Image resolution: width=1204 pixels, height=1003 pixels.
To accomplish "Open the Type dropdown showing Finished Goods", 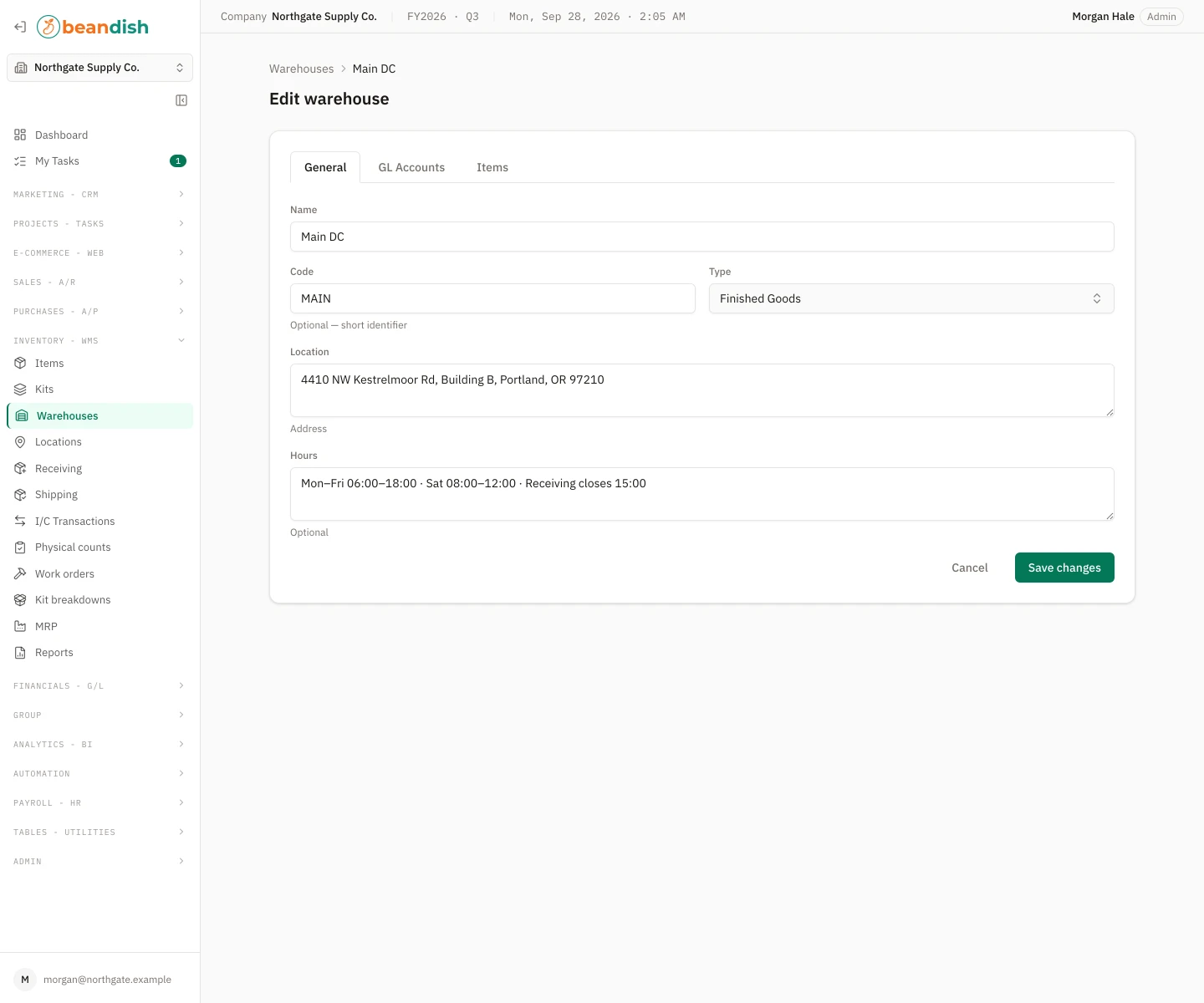I will (911, 298).
